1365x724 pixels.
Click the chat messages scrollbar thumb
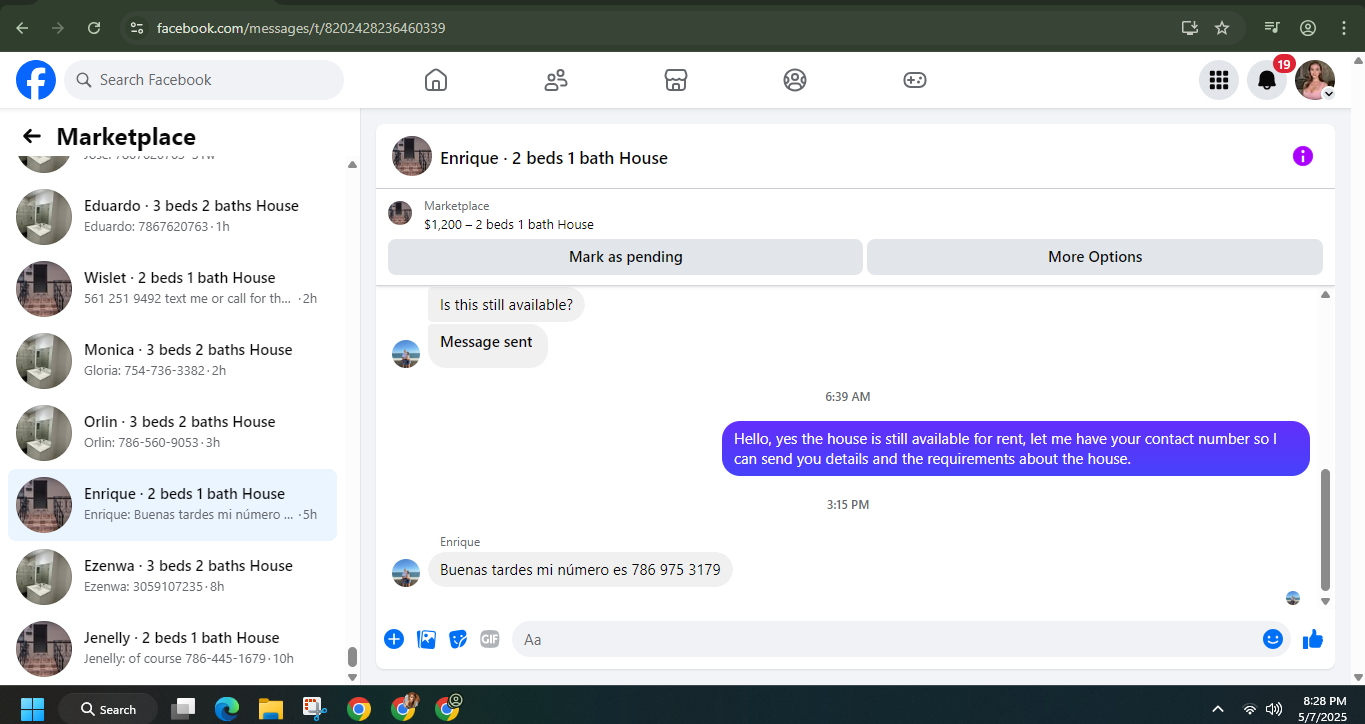click(1326, 530)
